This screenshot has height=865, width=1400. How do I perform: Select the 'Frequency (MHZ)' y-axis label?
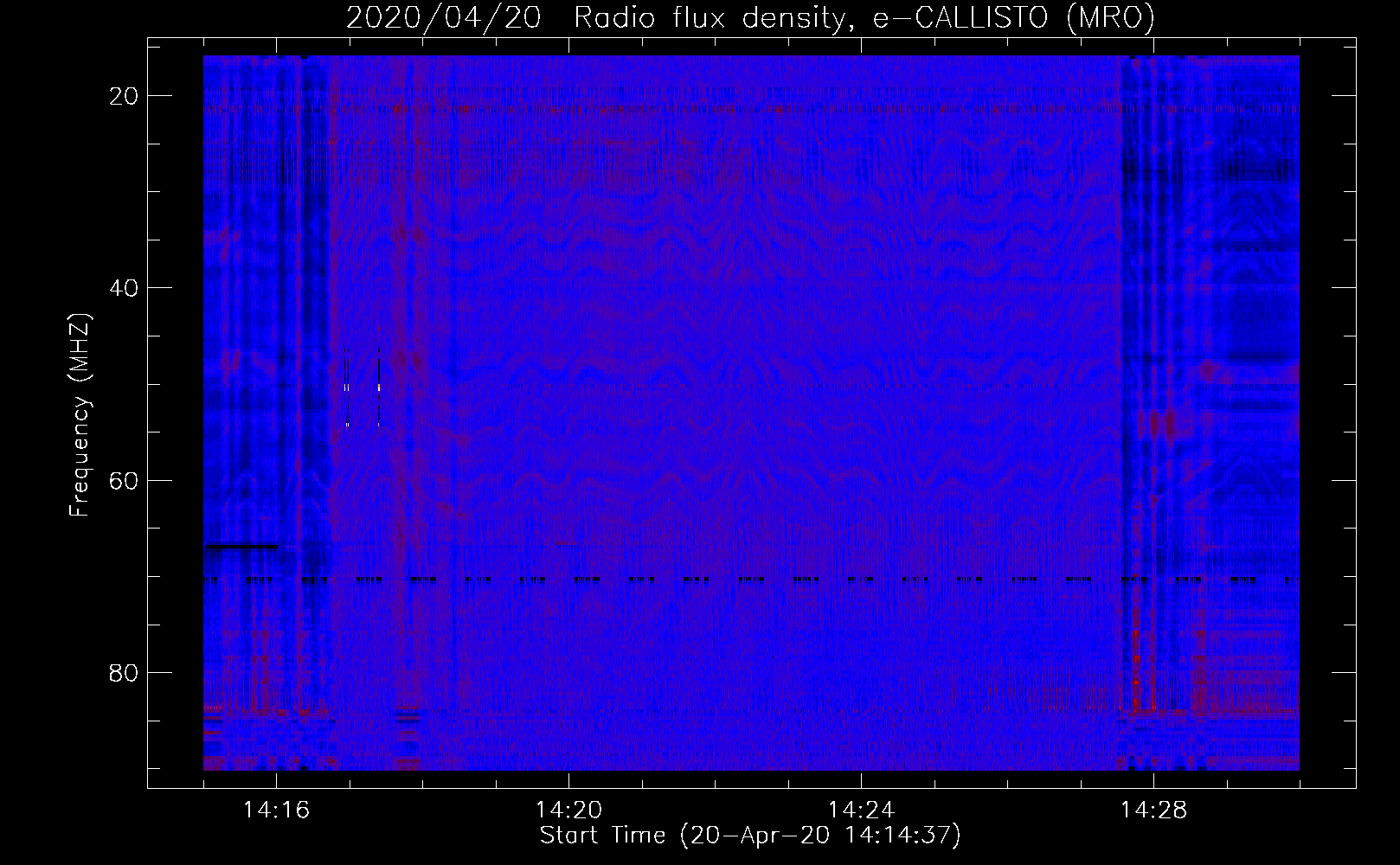[80, 414]
